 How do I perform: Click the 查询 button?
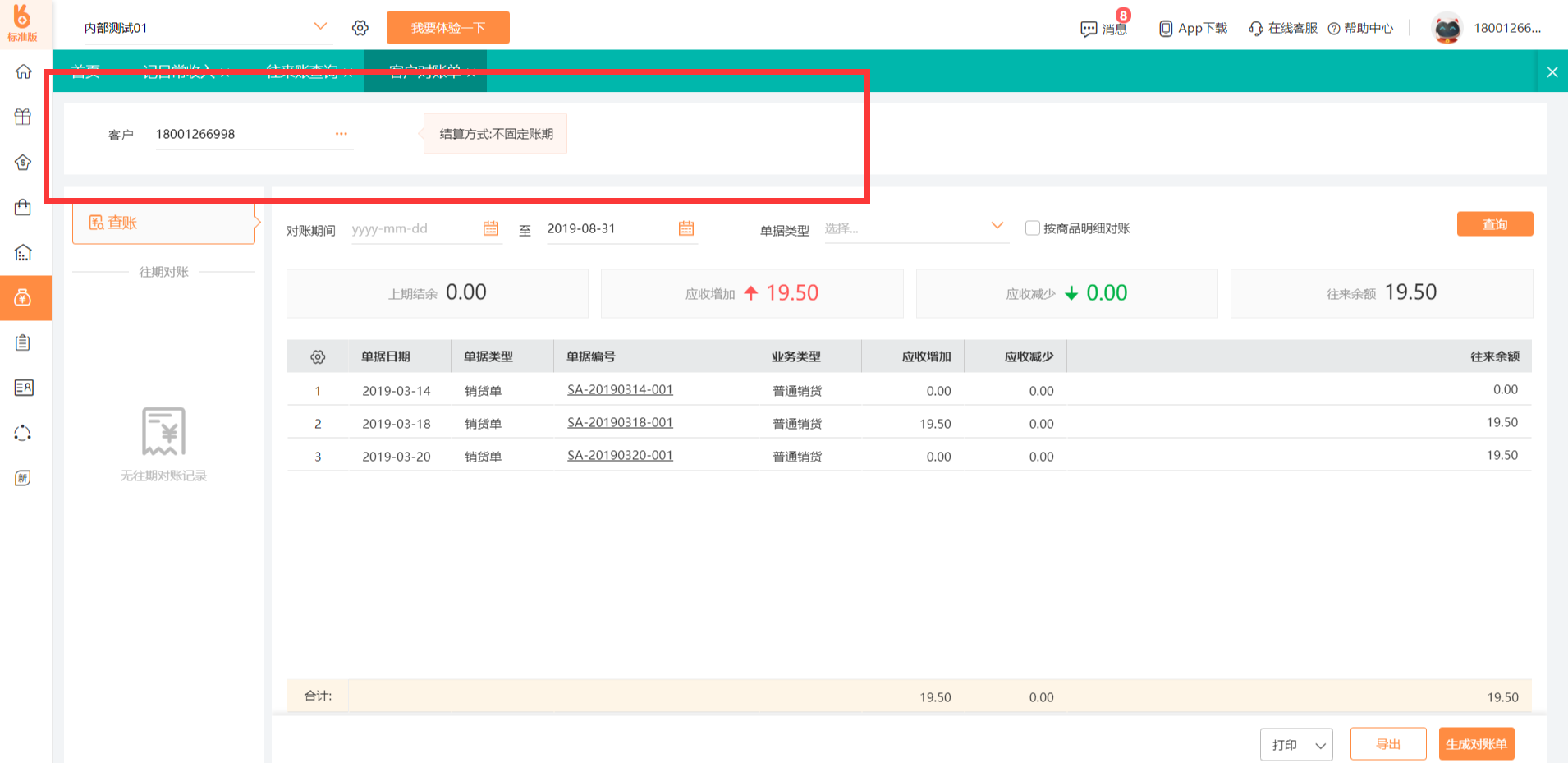(x=1494, y=224)
